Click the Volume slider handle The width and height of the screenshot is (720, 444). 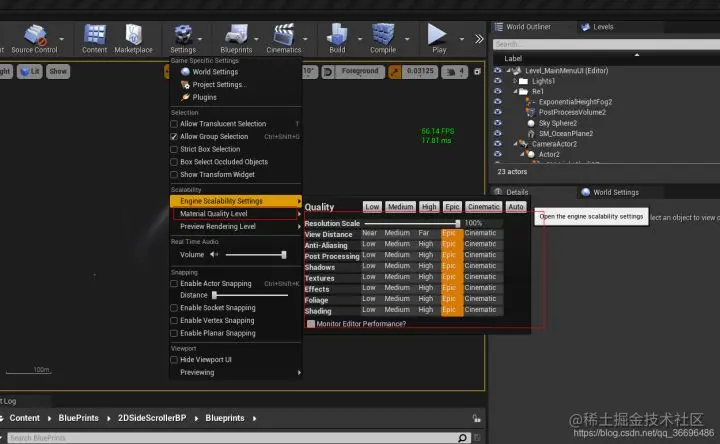284,255
